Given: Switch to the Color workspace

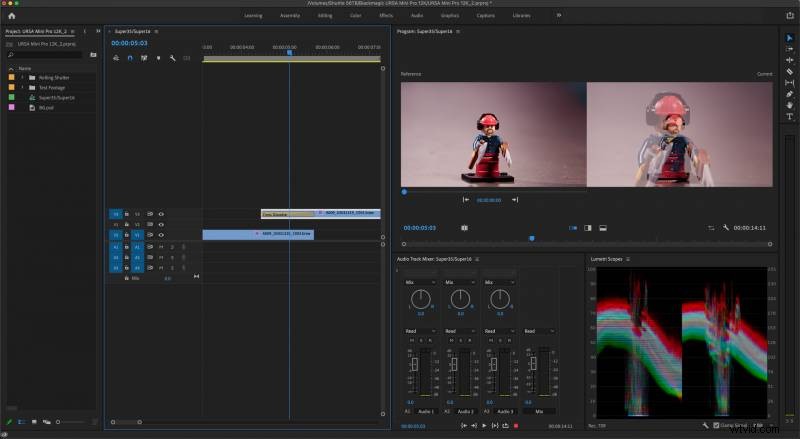Looking at the screenshot, I should (356, 15).
